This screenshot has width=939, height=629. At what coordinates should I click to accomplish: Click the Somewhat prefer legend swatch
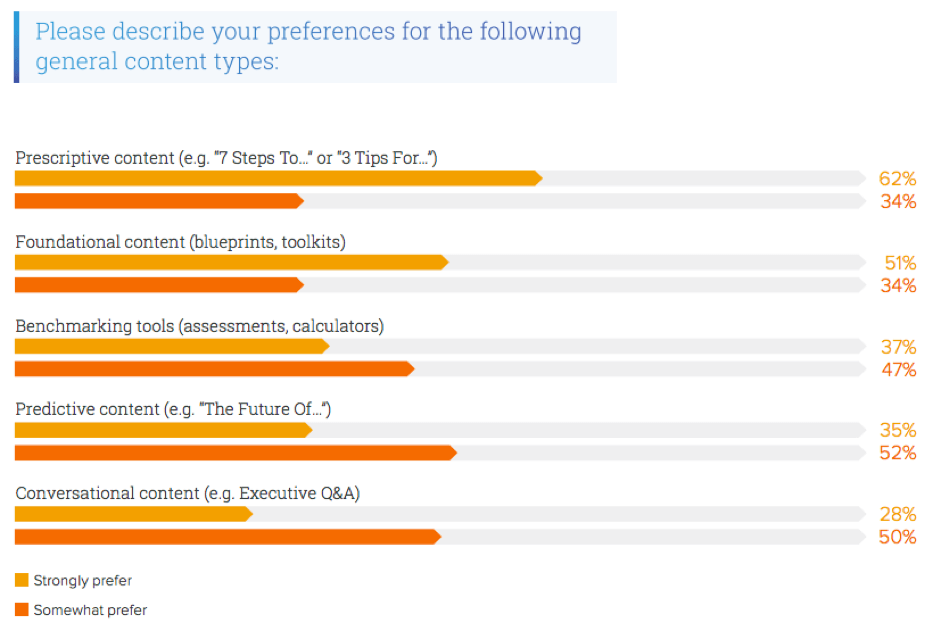(22, 609)
